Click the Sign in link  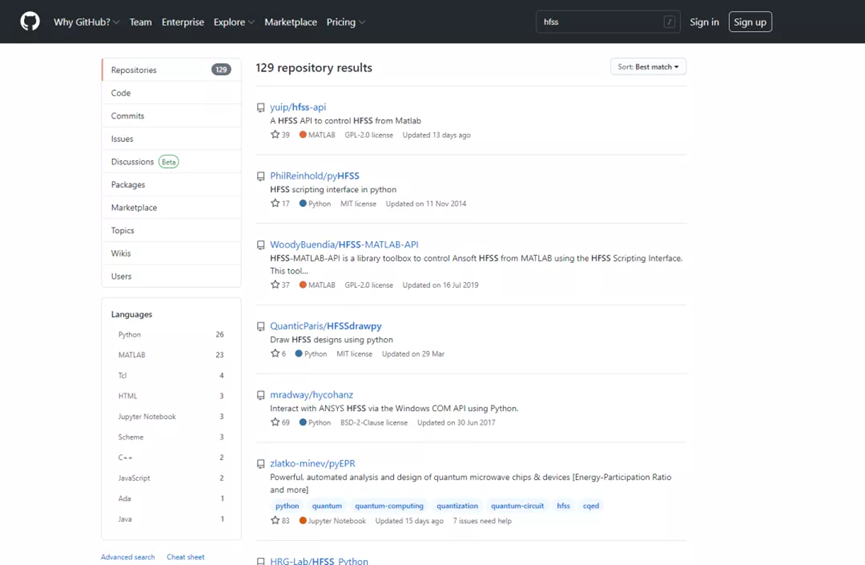point(704,22)
